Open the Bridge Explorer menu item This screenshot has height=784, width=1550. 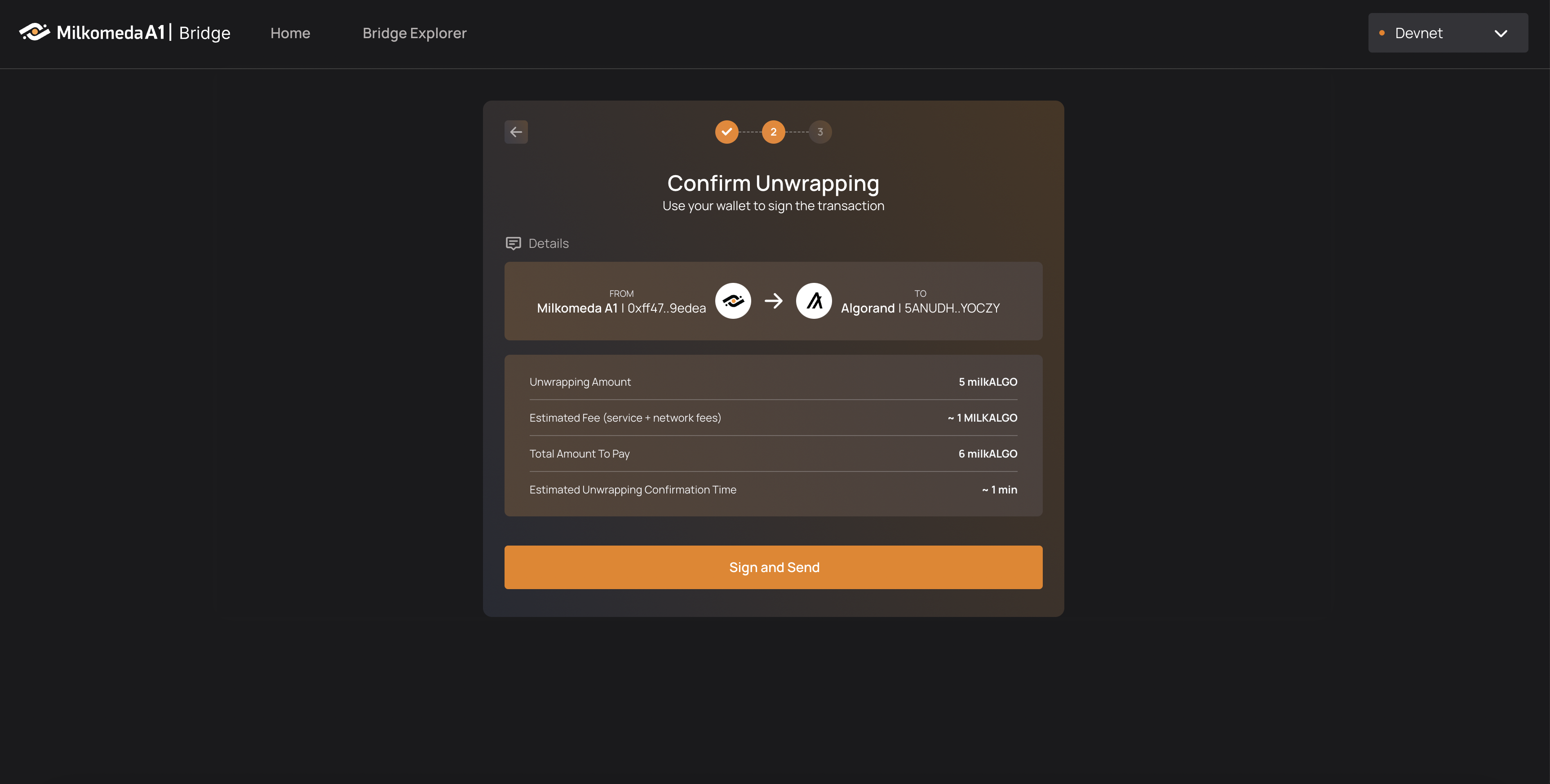[415, 33]
